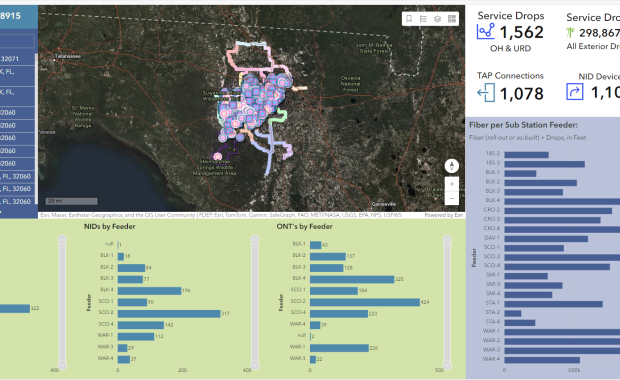Select BLK-1 bar (43) in ONT's chart
620x380 pixels.
click(x=316, y=245)
